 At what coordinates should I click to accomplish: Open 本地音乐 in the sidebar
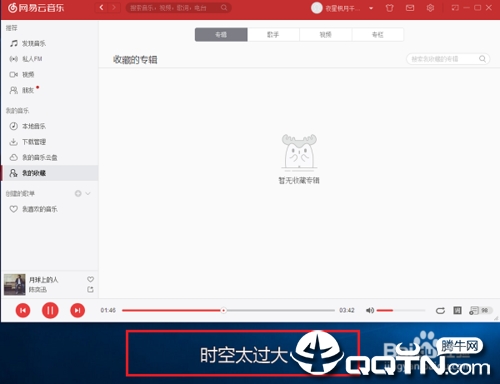click(x=49, y=126)
